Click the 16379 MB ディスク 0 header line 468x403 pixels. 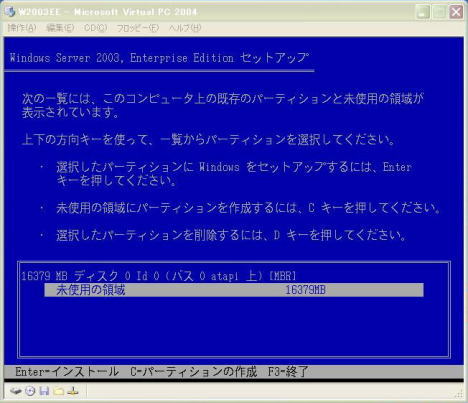tap(159, 276)
